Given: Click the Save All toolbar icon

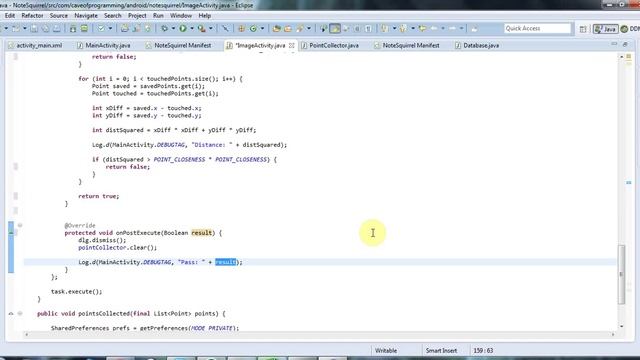Looking at the screenshot, I should pyautogui.click(x=45, y=29).
